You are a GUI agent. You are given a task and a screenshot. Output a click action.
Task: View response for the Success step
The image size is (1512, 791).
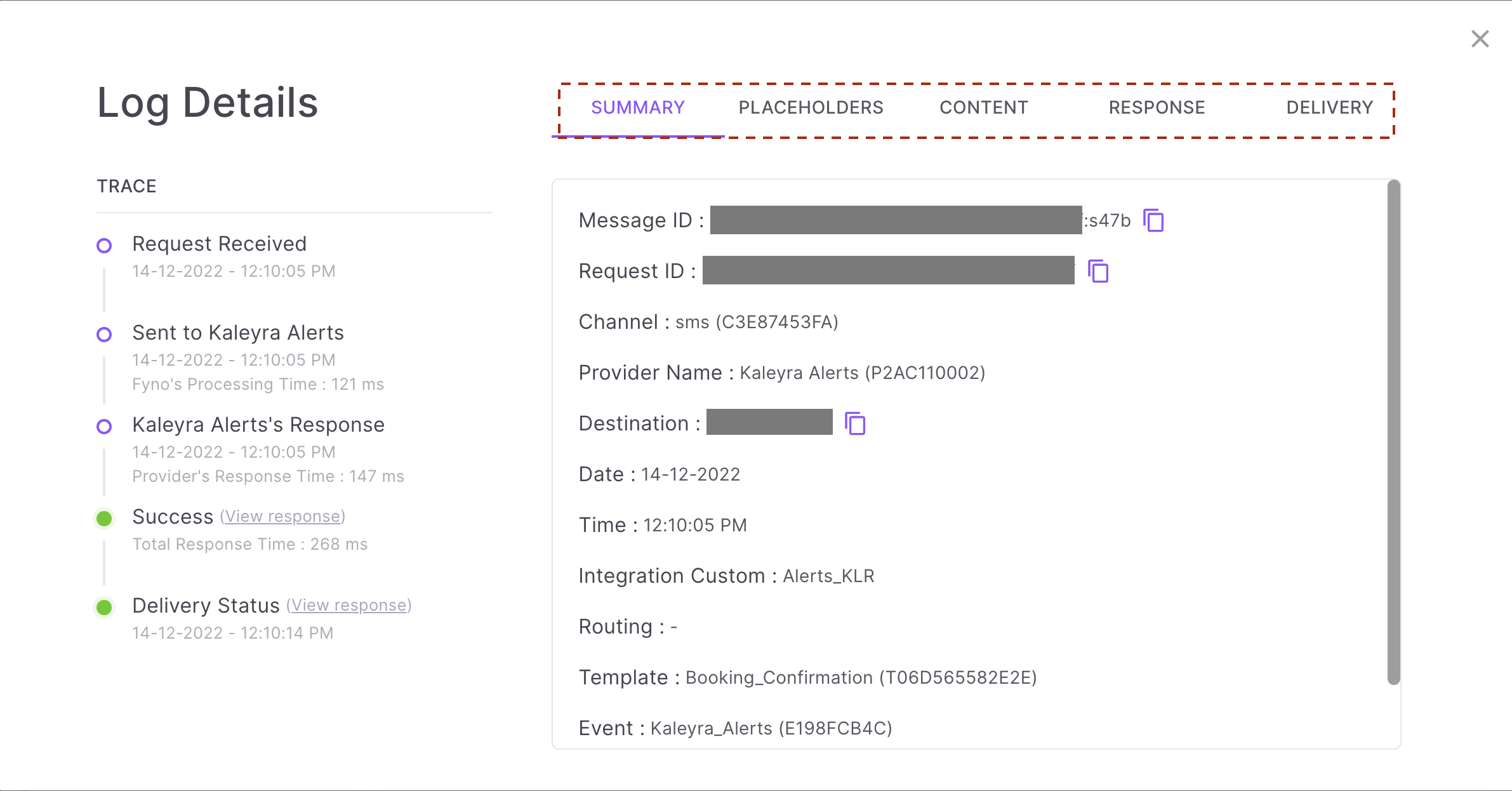click(282, 516)
